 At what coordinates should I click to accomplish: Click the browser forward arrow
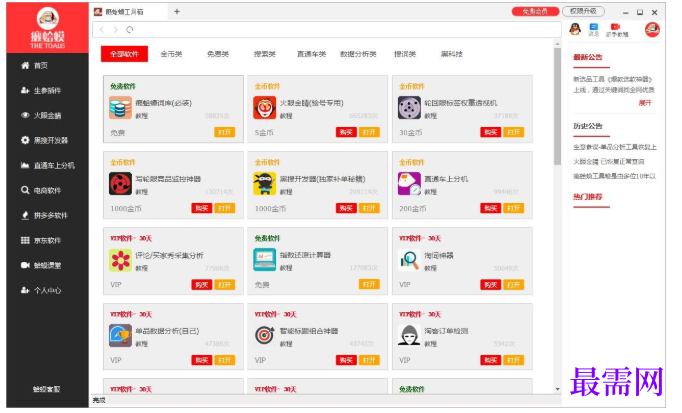click(115, 30)
